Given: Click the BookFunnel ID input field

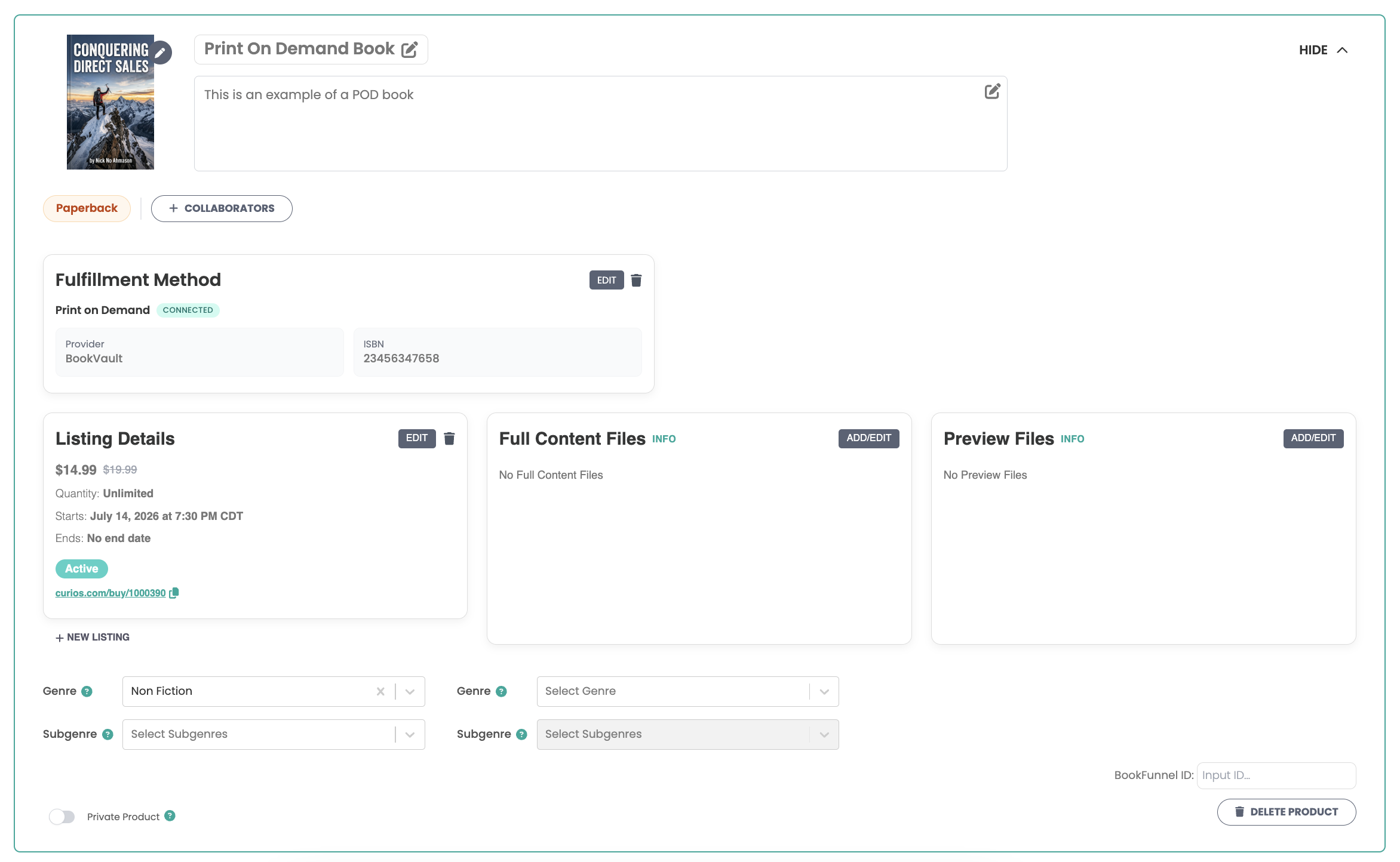Looking at the screenshot, I should 1276,775.
